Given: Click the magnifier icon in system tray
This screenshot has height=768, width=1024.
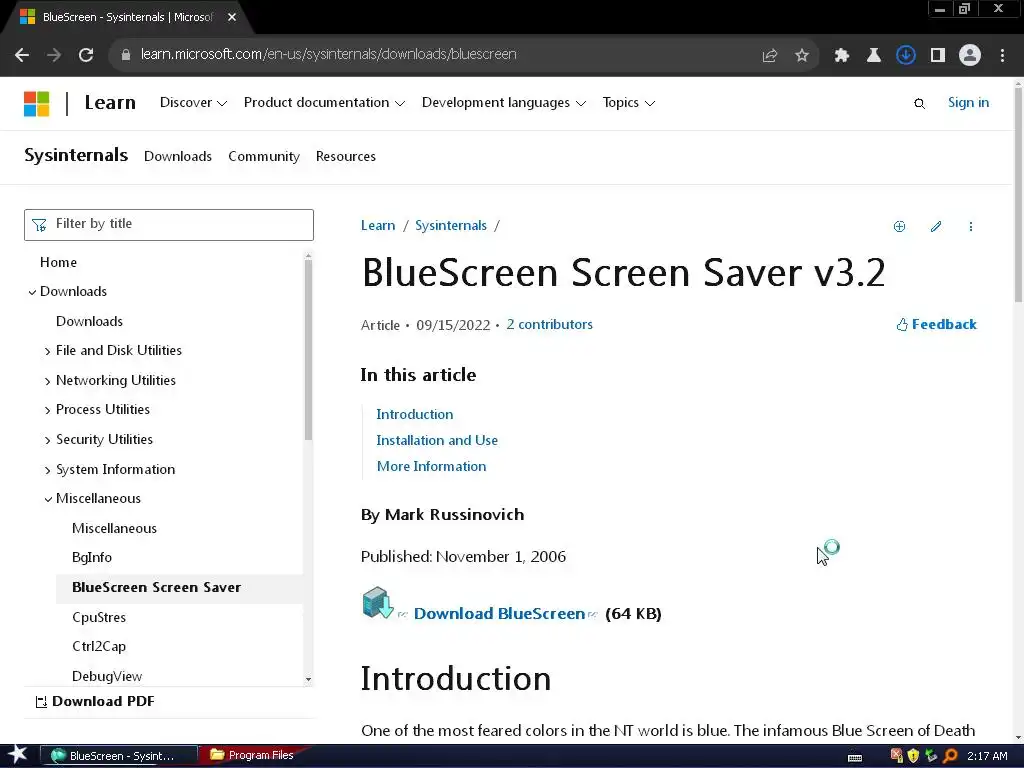Looking at the screenshot, I should pyautogui.click(x=950, y=756).
